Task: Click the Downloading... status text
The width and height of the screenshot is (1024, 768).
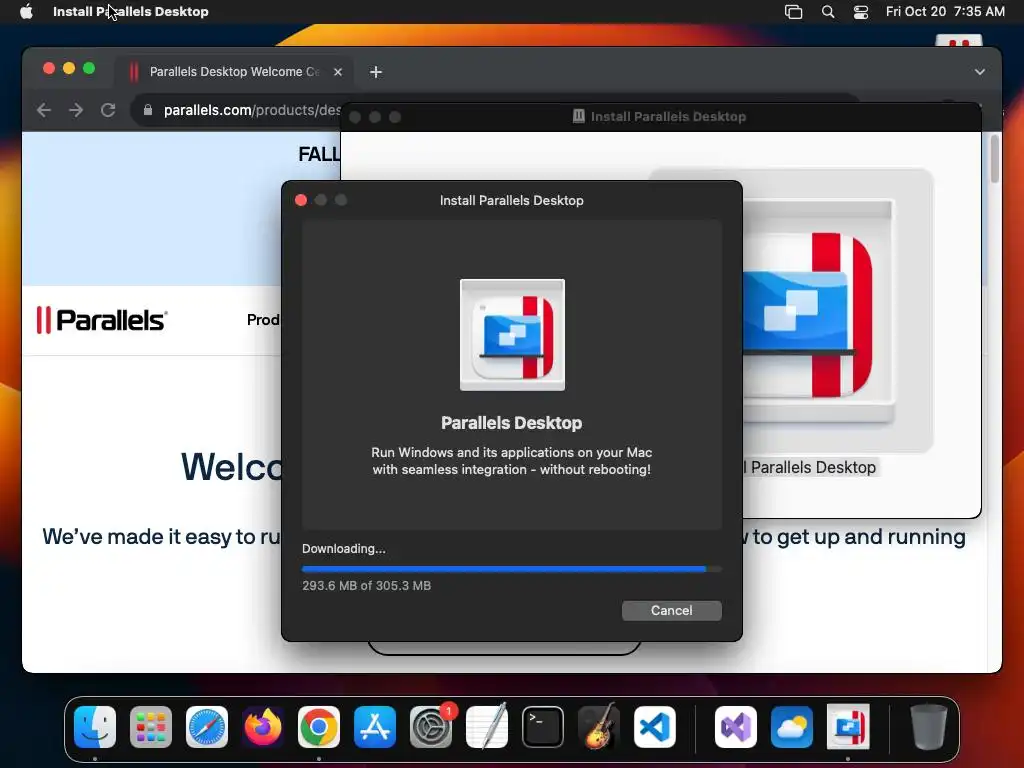Action: click(x=344, y=549)
